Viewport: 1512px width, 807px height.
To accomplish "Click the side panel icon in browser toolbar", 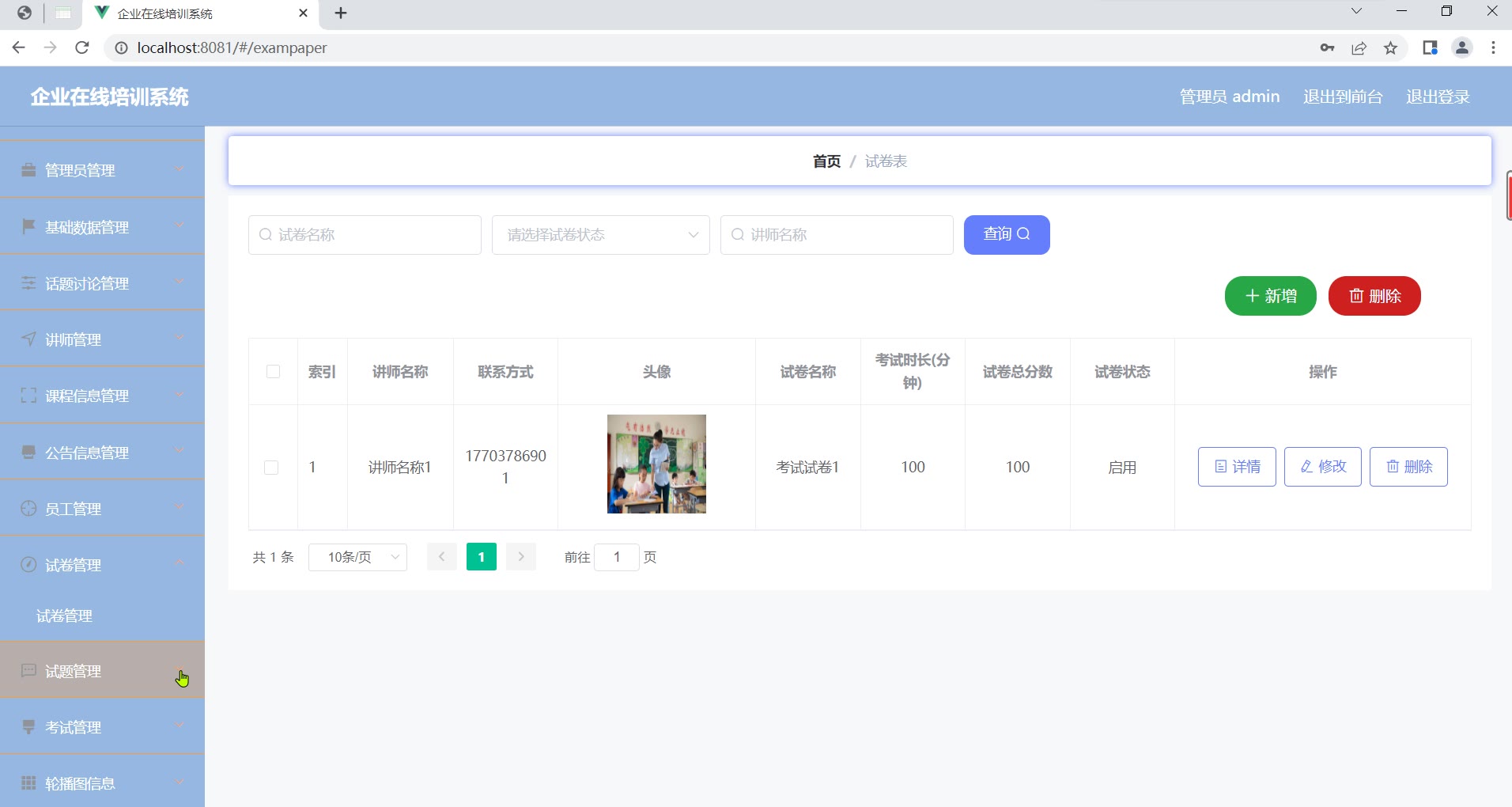I will point(1429,47).
